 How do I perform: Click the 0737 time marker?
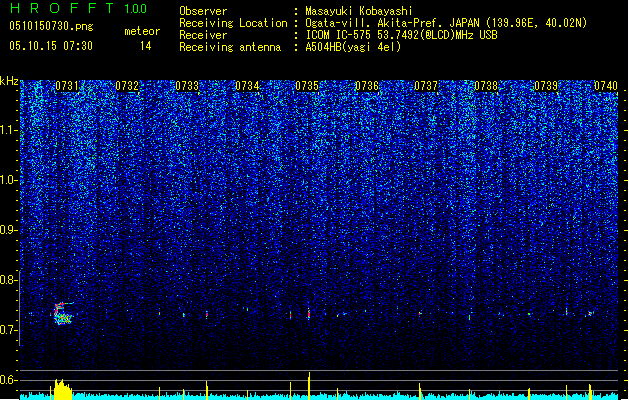pos(426,86)
